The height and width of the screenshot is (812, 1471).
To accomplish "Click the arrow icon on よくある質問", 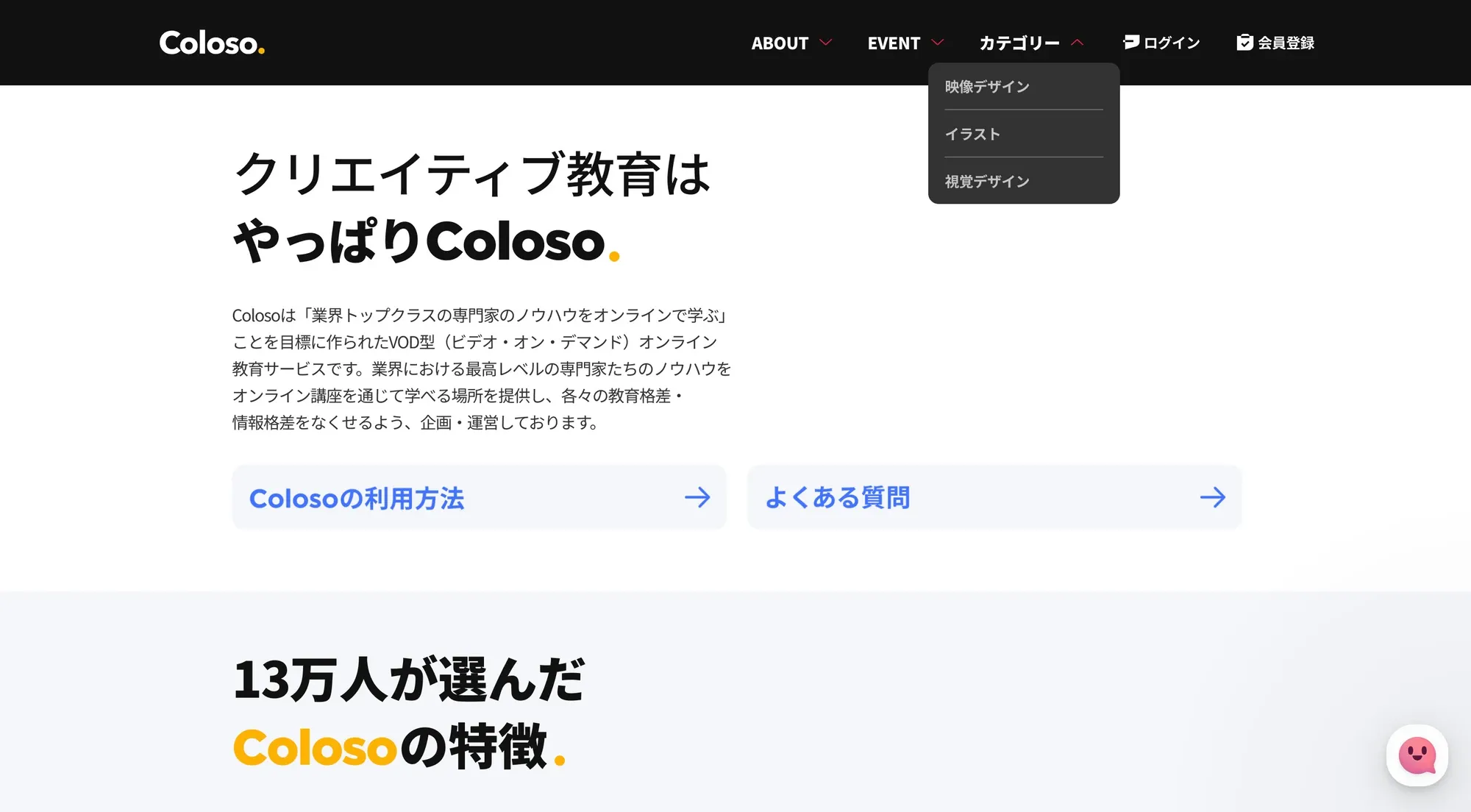I will coord(1213,498).
